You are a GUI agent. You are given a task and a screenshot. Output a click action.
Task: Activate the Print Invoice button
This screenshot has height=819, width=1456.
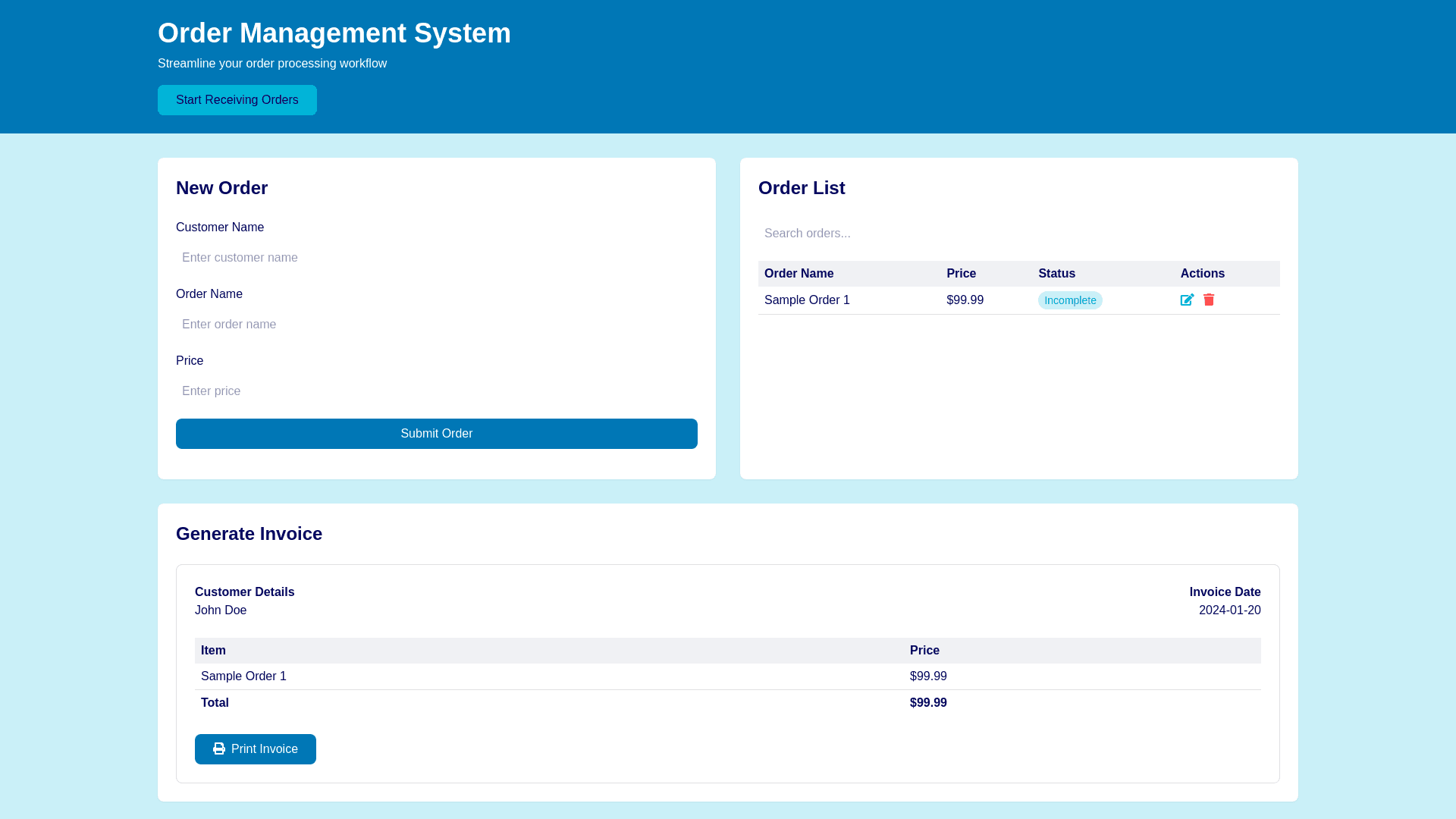255,748
